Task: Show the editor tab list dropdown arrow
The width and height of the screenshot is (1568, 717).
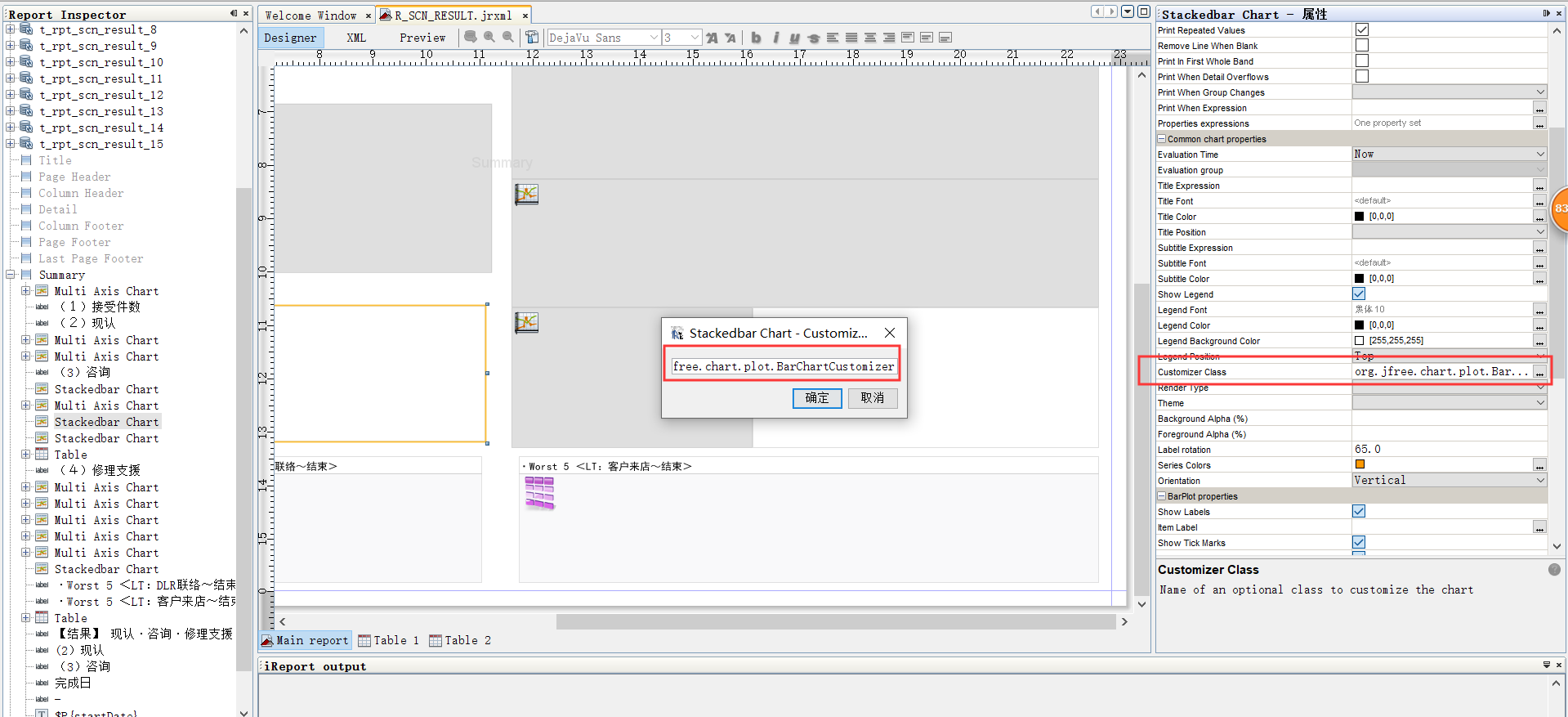Action: coord(1128,11)
